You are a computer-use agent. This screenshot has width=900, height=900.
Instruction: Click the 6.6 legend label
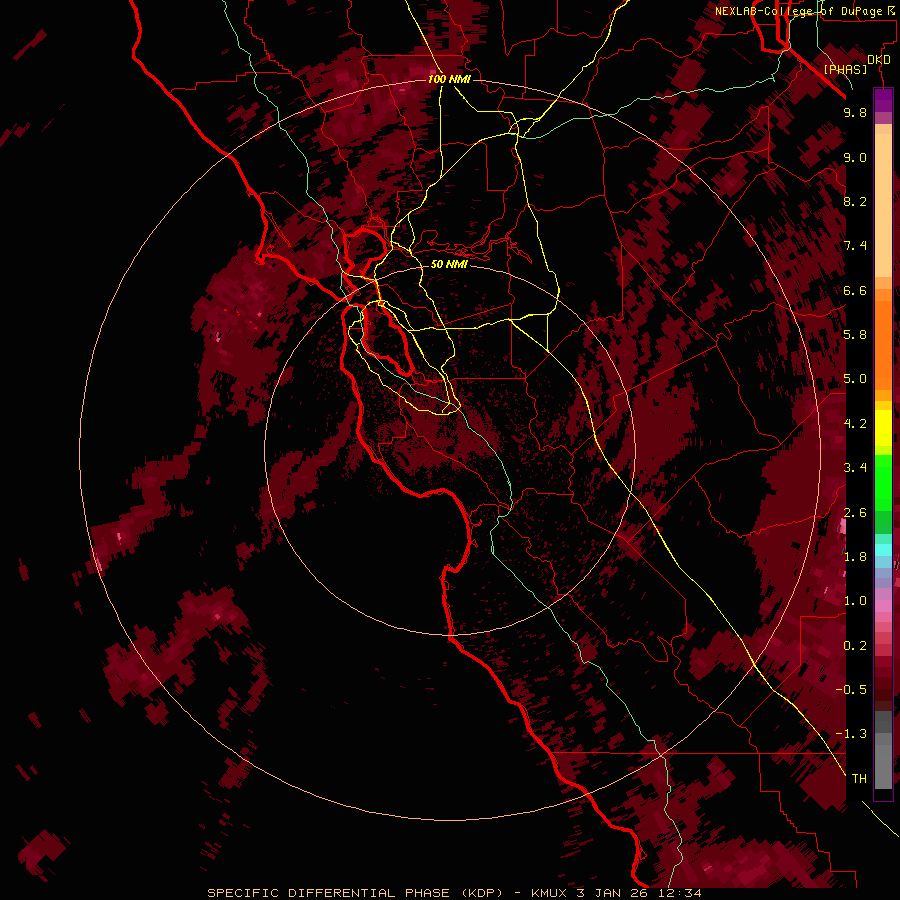tap(855, 290)
